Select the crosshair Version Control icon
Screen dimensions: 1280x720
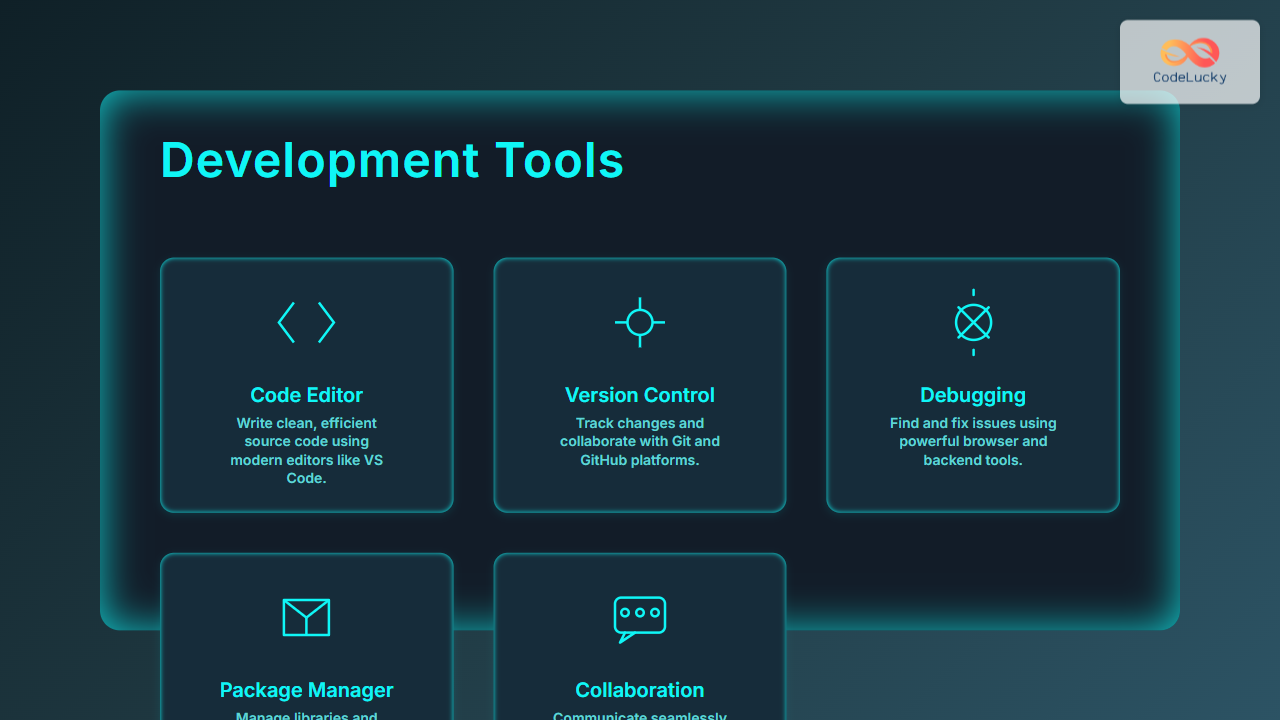click(x=640, y=322)
